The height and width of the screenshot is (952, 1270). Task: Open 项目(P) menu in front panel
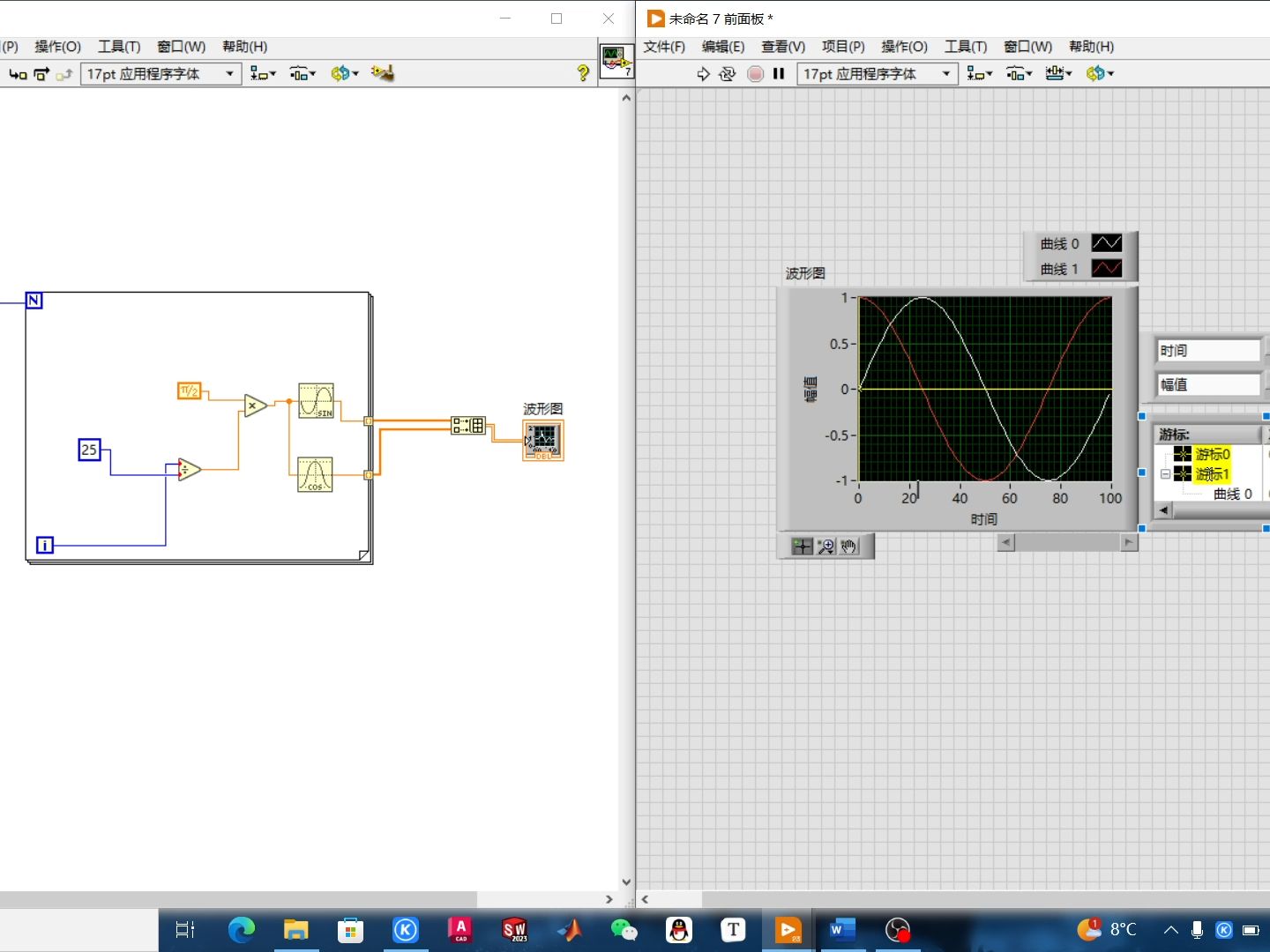pyautogui.click(x=843, y=47)
